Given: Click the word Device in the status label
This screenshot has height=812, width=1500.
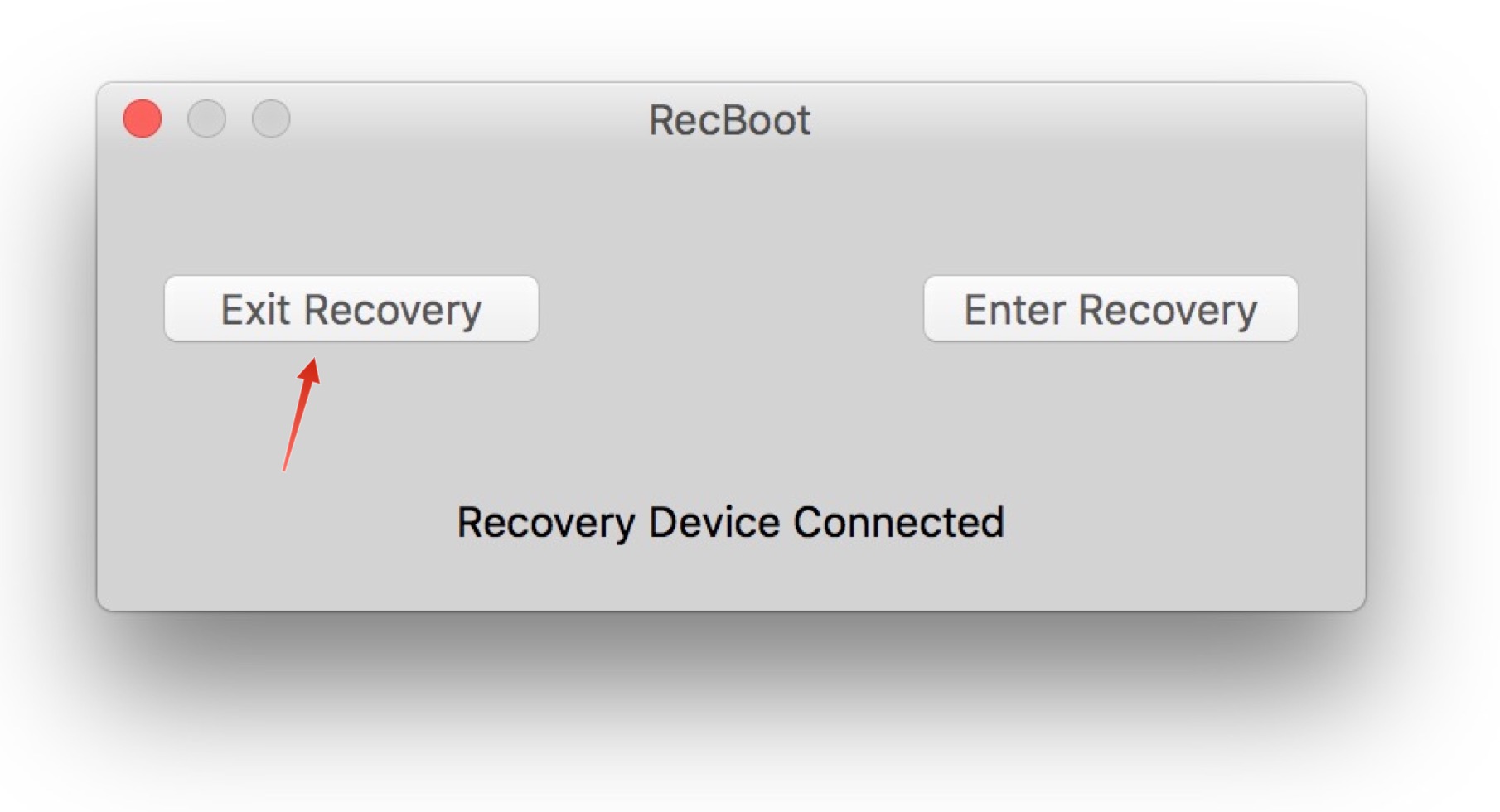Looking at the screenshot, I should 714,523.
